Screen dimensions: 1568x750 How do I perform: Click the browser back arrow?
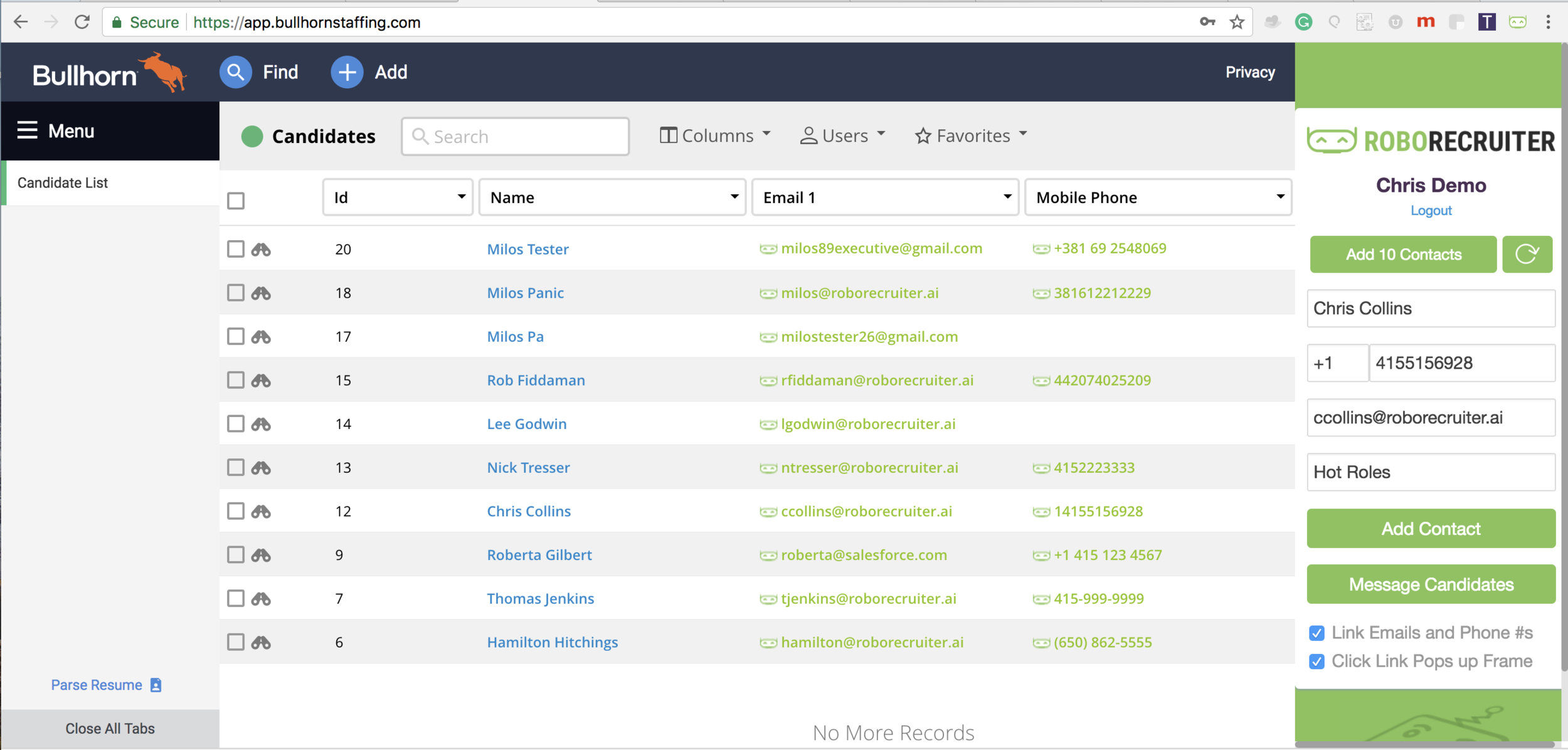tap(21, 22)
